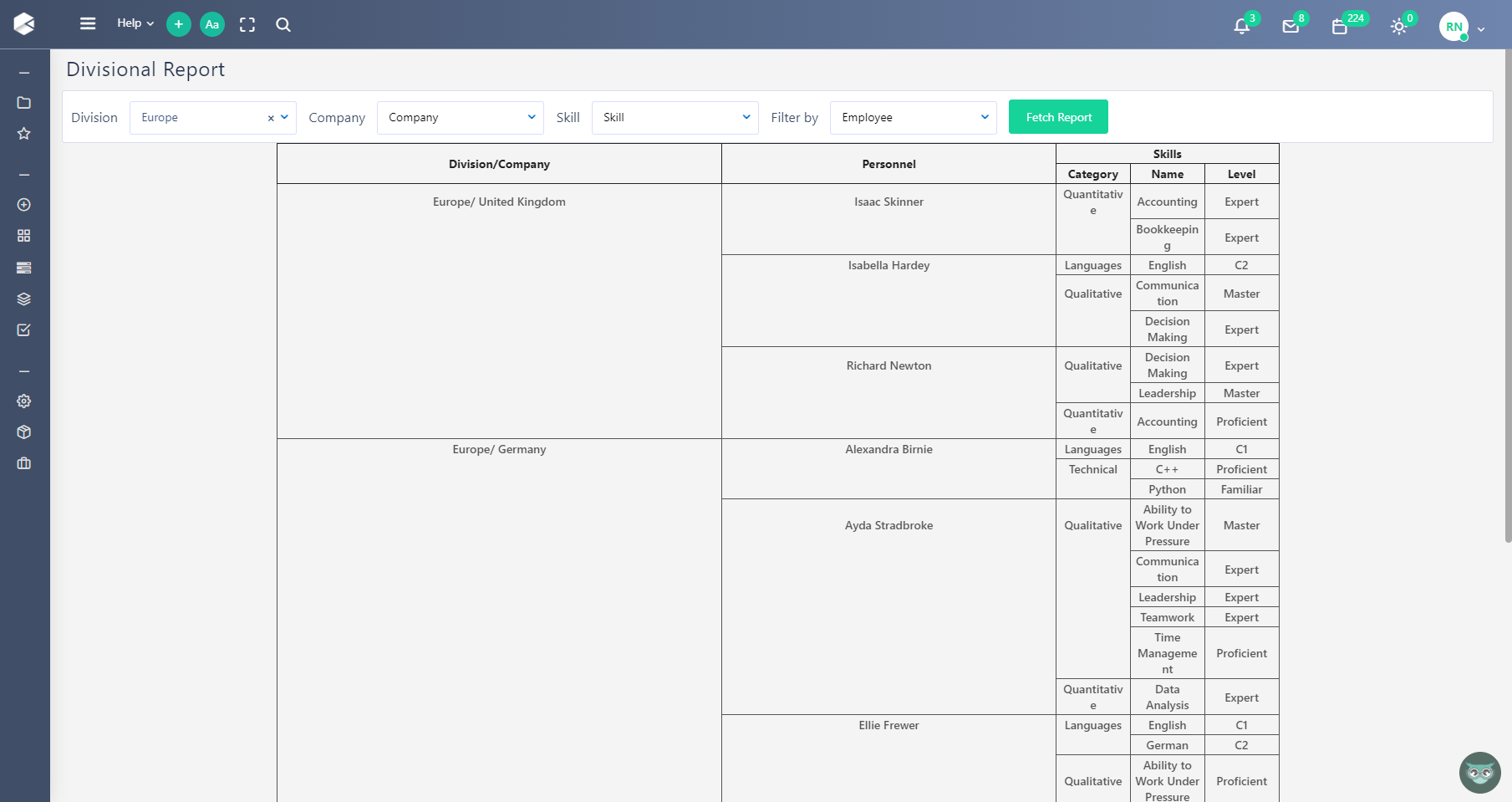The image size is (1512, 802).
Task: Click the Aa text-size icon
Action: point(211,24)
